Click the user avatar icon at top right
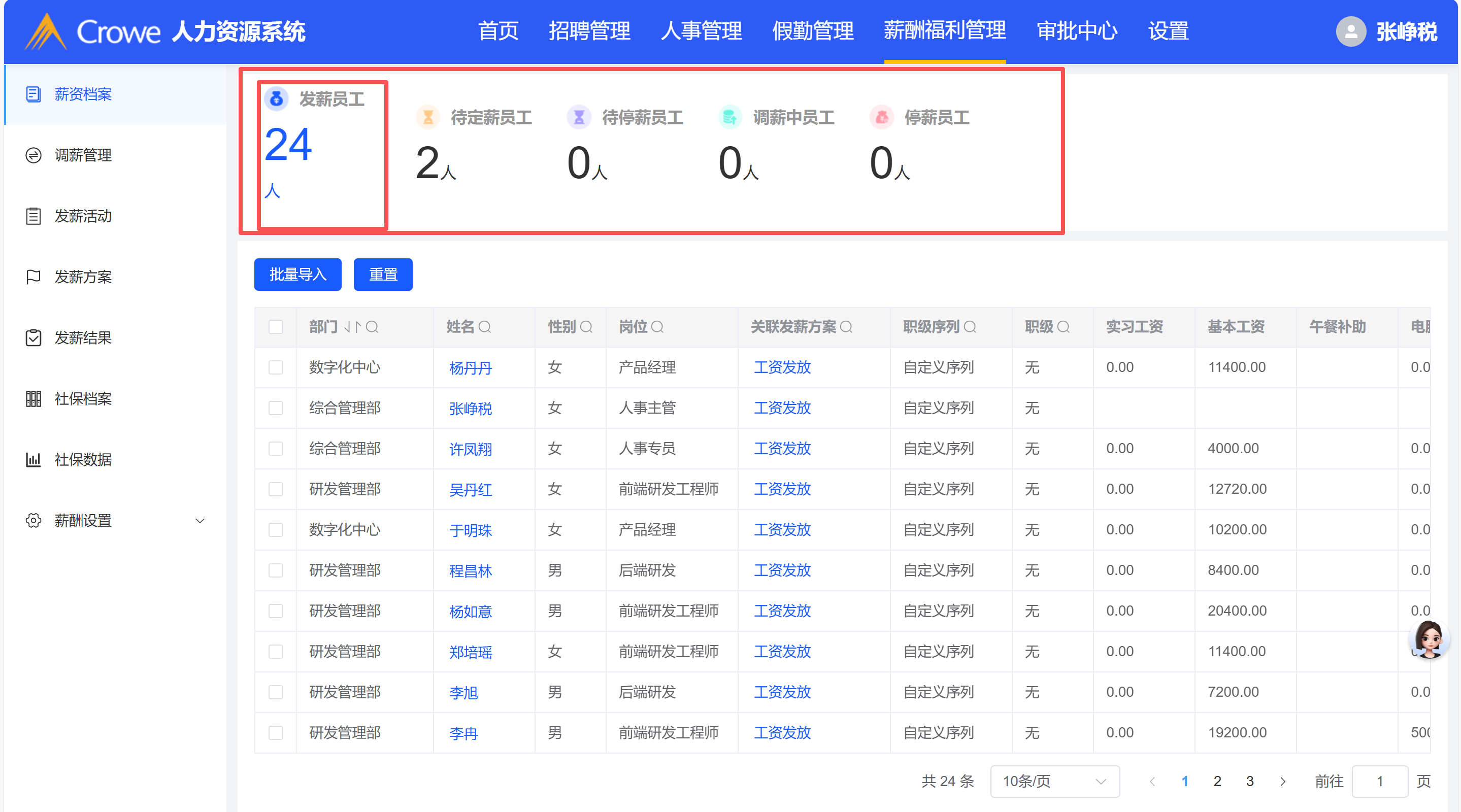Viewport: 1461px width, 812px height. coord(1351,31)
